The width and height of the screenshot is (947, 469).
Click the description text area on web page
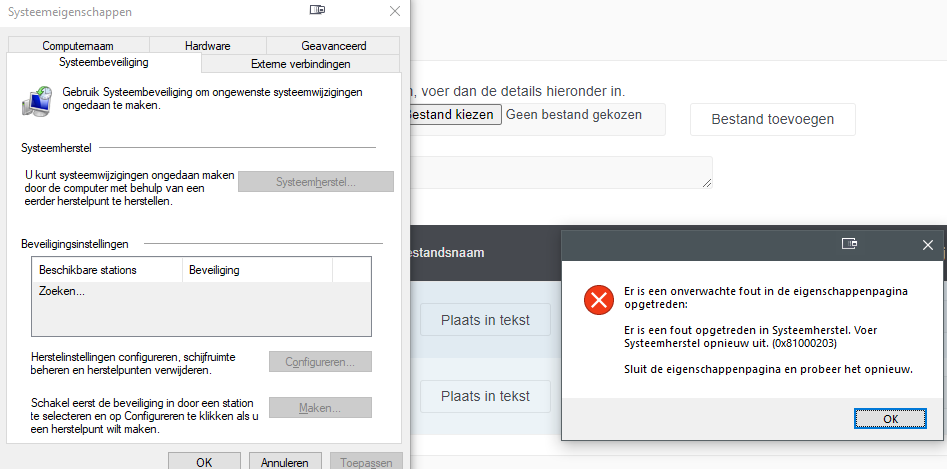pos(561,173)
